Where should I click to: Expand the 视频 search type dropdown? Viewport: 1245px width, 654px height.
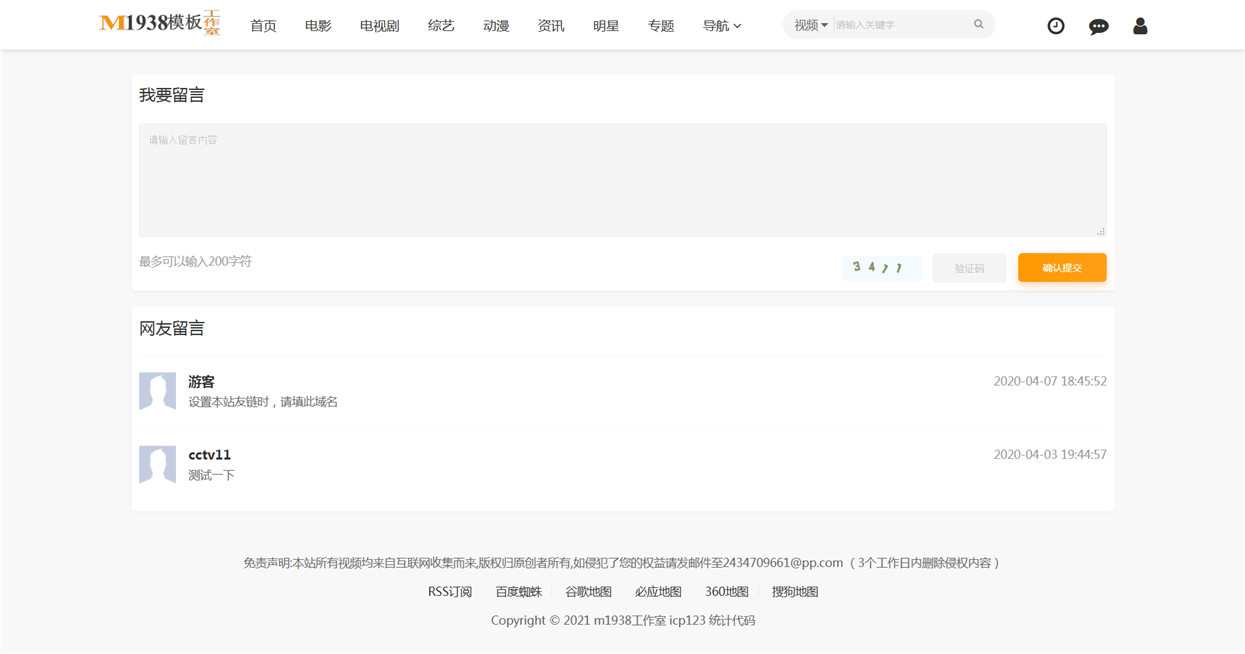(x=811, y=25)
